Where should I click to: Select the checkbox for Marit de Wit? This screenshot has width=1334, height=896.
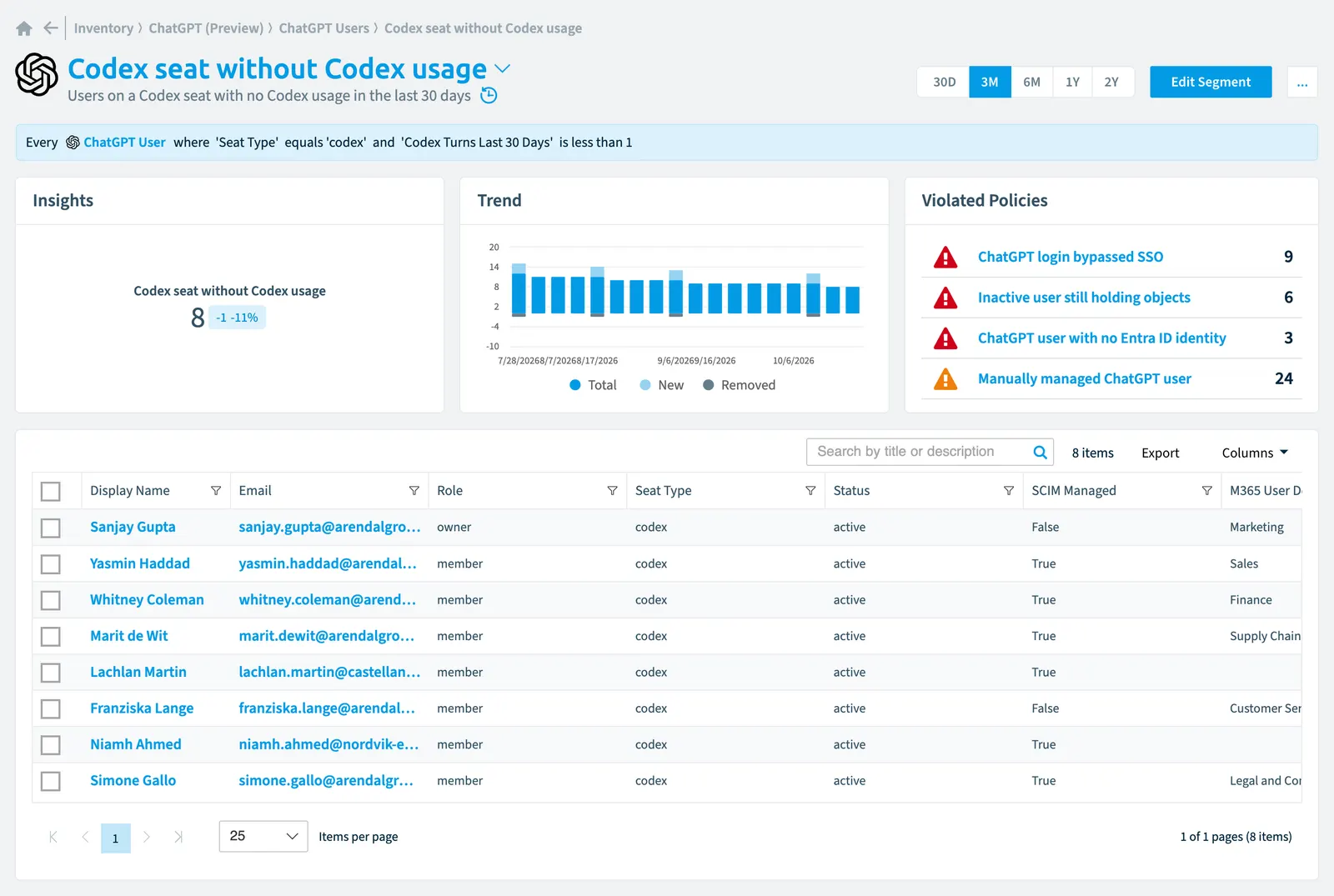51,637
